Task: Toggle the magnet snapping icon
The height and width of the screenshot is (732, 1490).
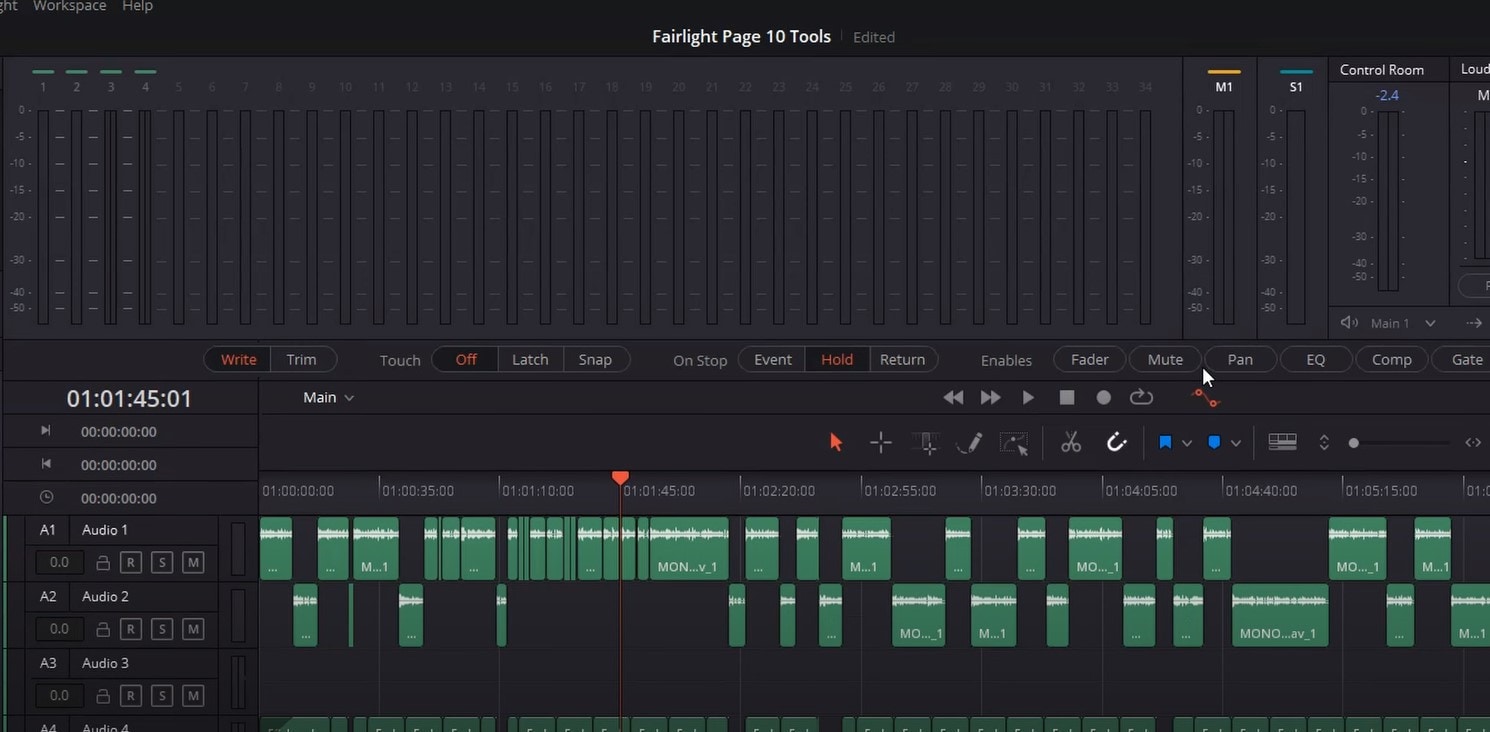Action: (x=1116, y=443)
